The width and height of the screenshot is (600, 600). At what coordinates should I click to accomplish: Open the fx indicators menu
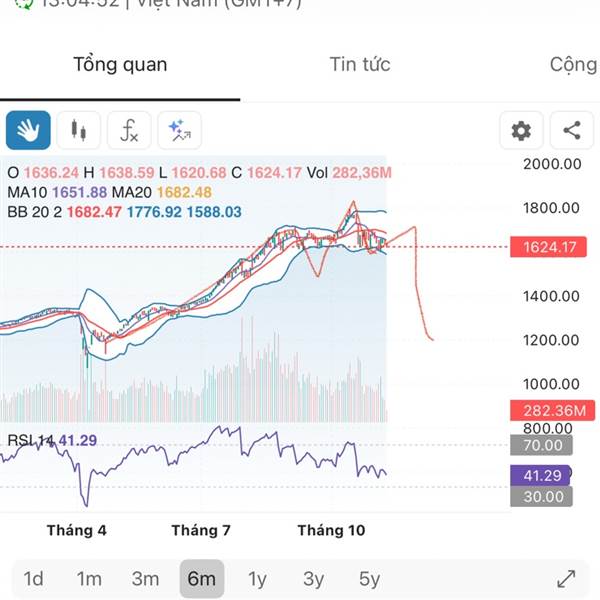pyautogui.click(x=129, y=130)
